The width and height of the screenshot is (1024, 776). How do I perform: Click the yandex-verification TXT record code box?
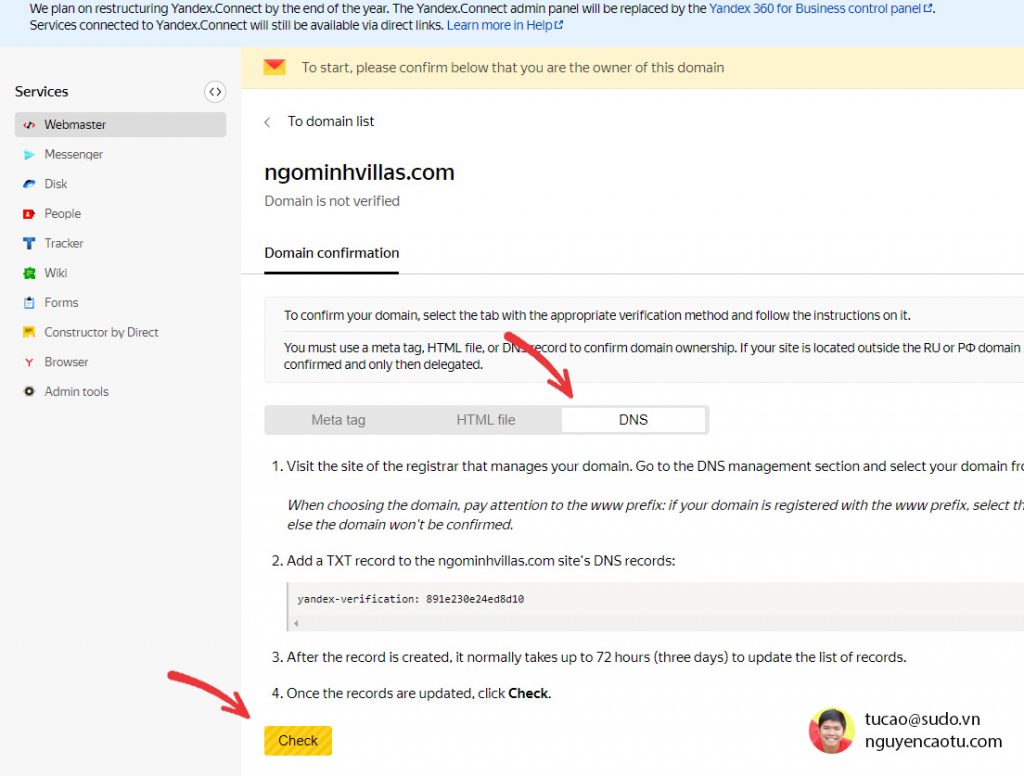pos(650,600)
